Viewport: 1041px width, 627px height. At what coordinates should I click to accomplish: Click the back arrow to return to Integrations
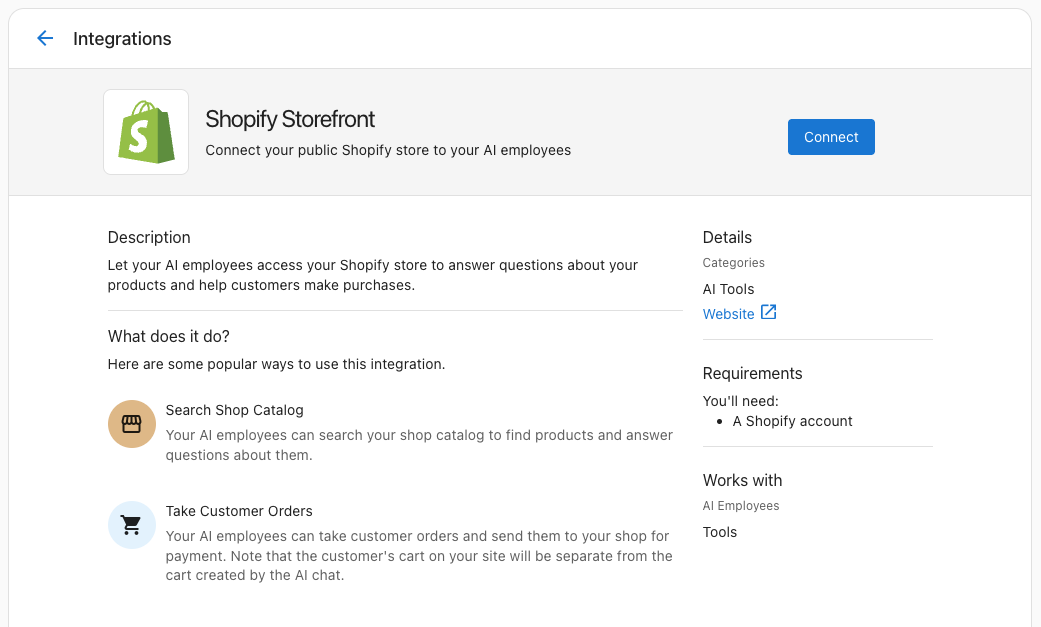[44, 38]
